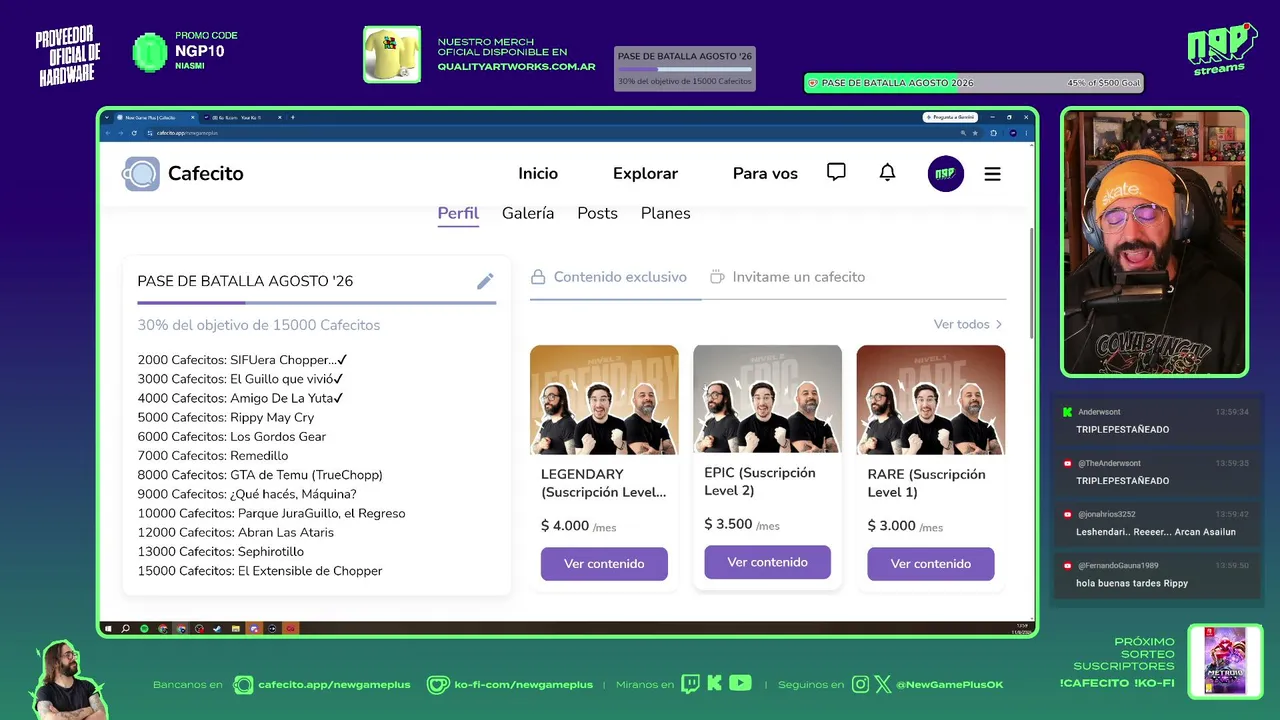Open the Chrome extensions puzzle icon
The height and width of the screenshot is (720, 1280).
pyautogui.click(x=993, y=133)
